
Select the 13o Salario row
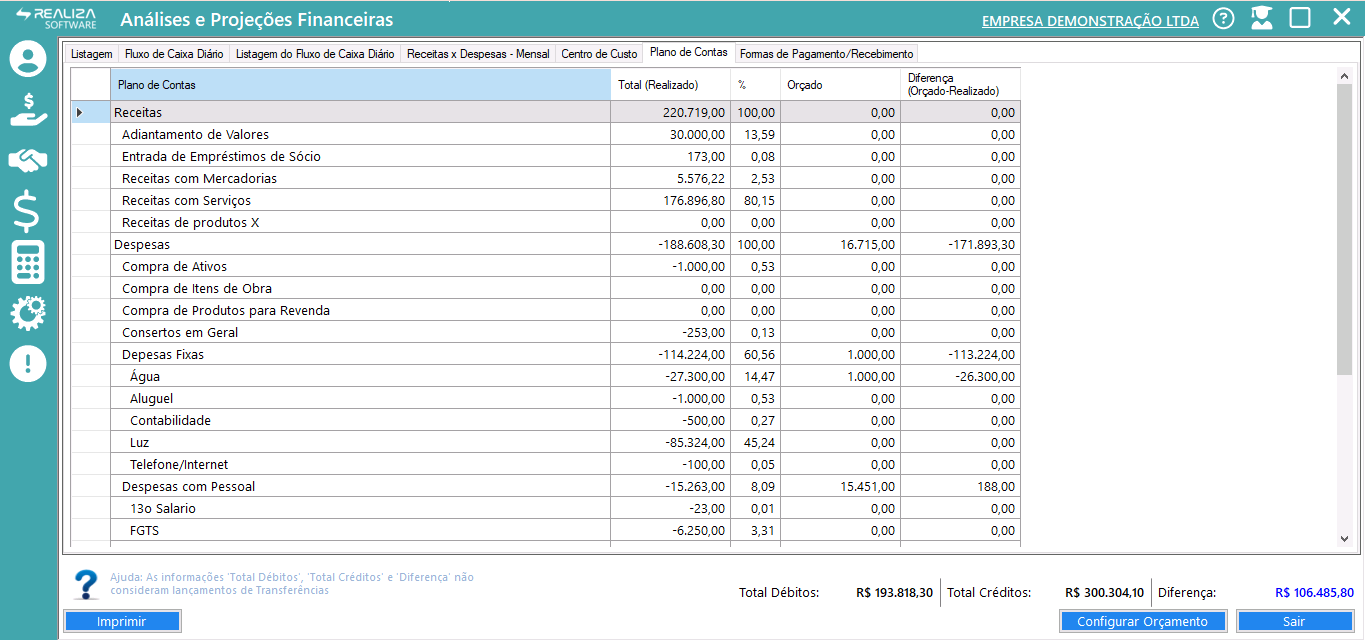[x=546, y=509]
